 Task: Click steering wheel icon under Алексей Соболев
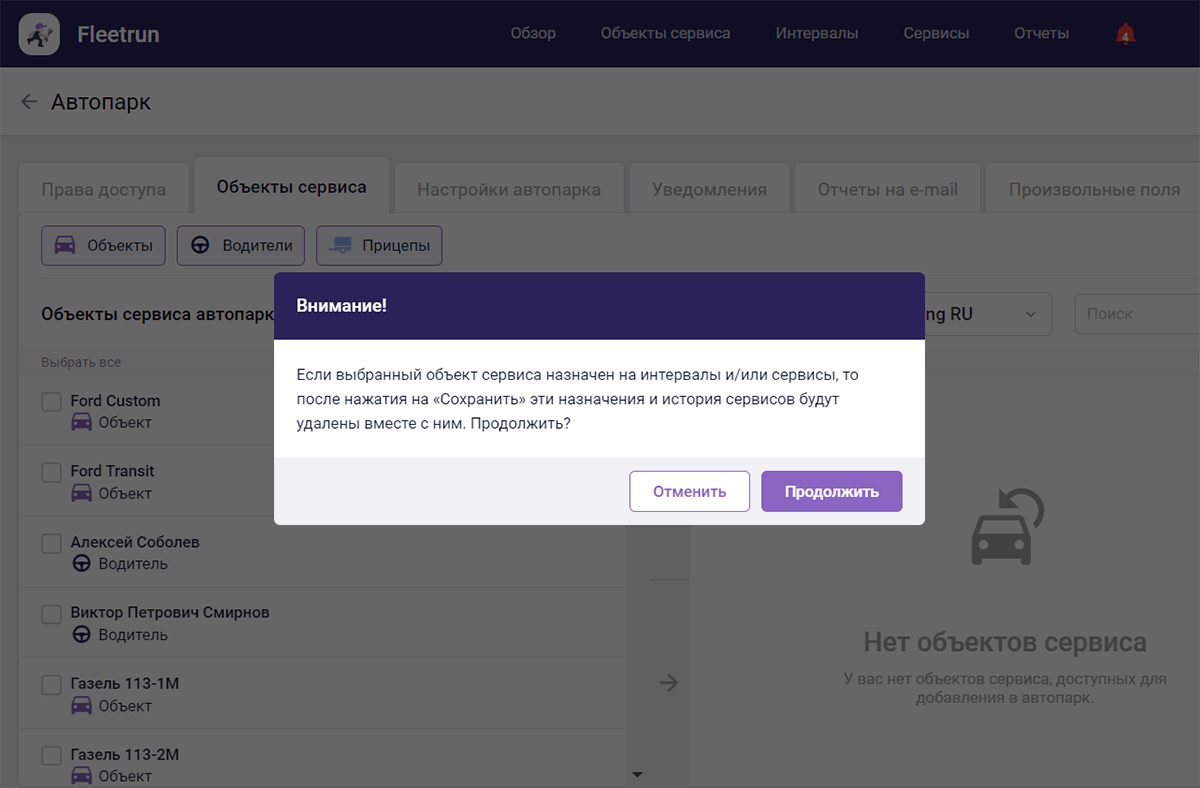coord(82,564)
